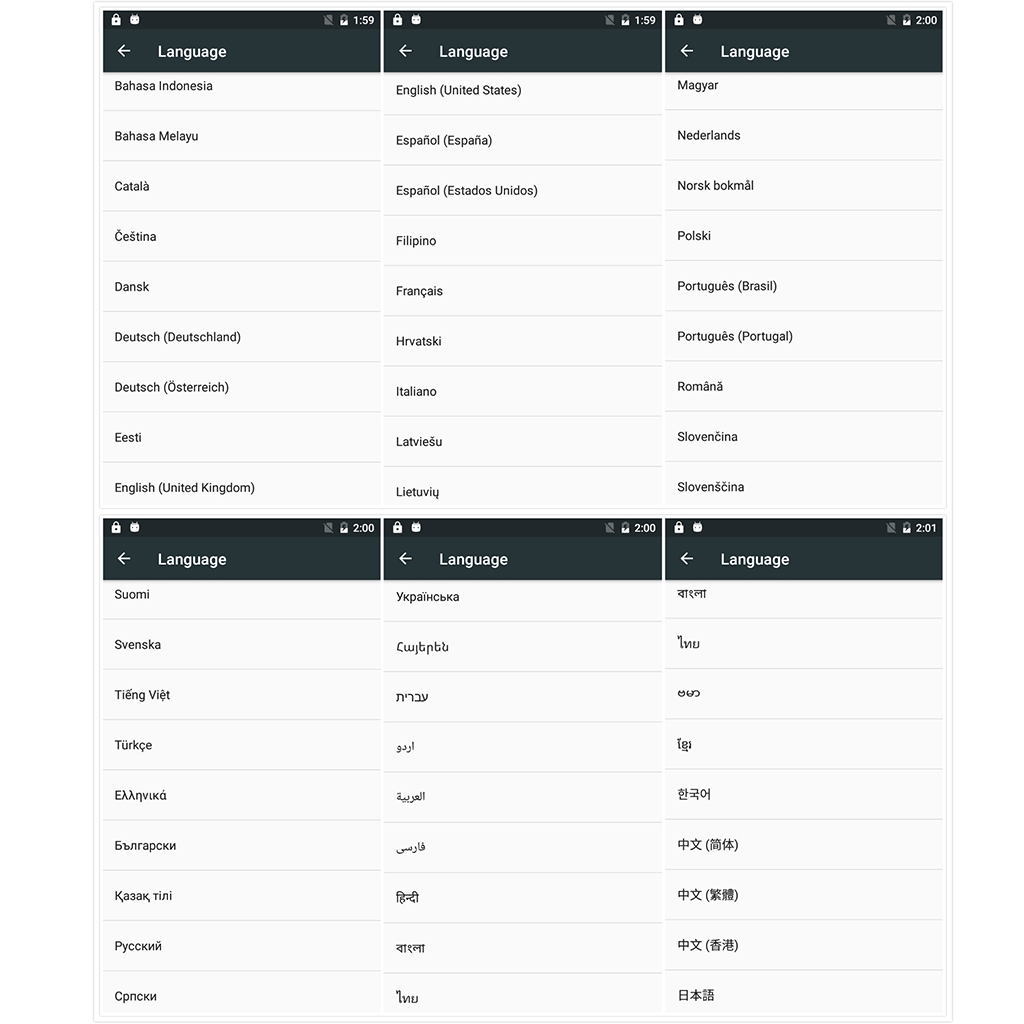
Task: Select Español (Estados Unidos)
Action: [522, 191]
